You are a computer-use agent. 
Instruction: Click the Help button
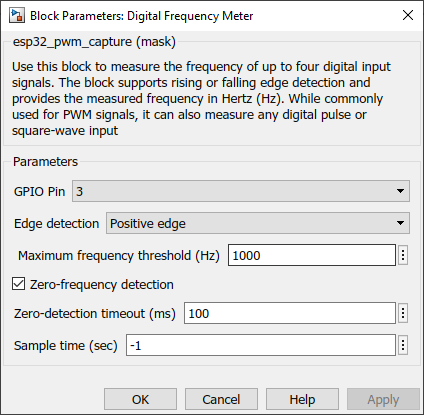(302, 399)
